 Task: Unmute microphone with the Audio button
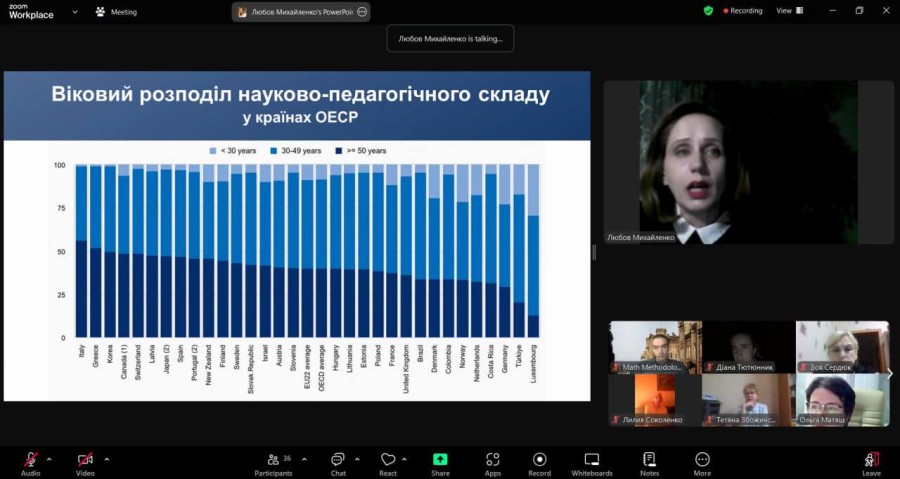click(x=30, y=464)
